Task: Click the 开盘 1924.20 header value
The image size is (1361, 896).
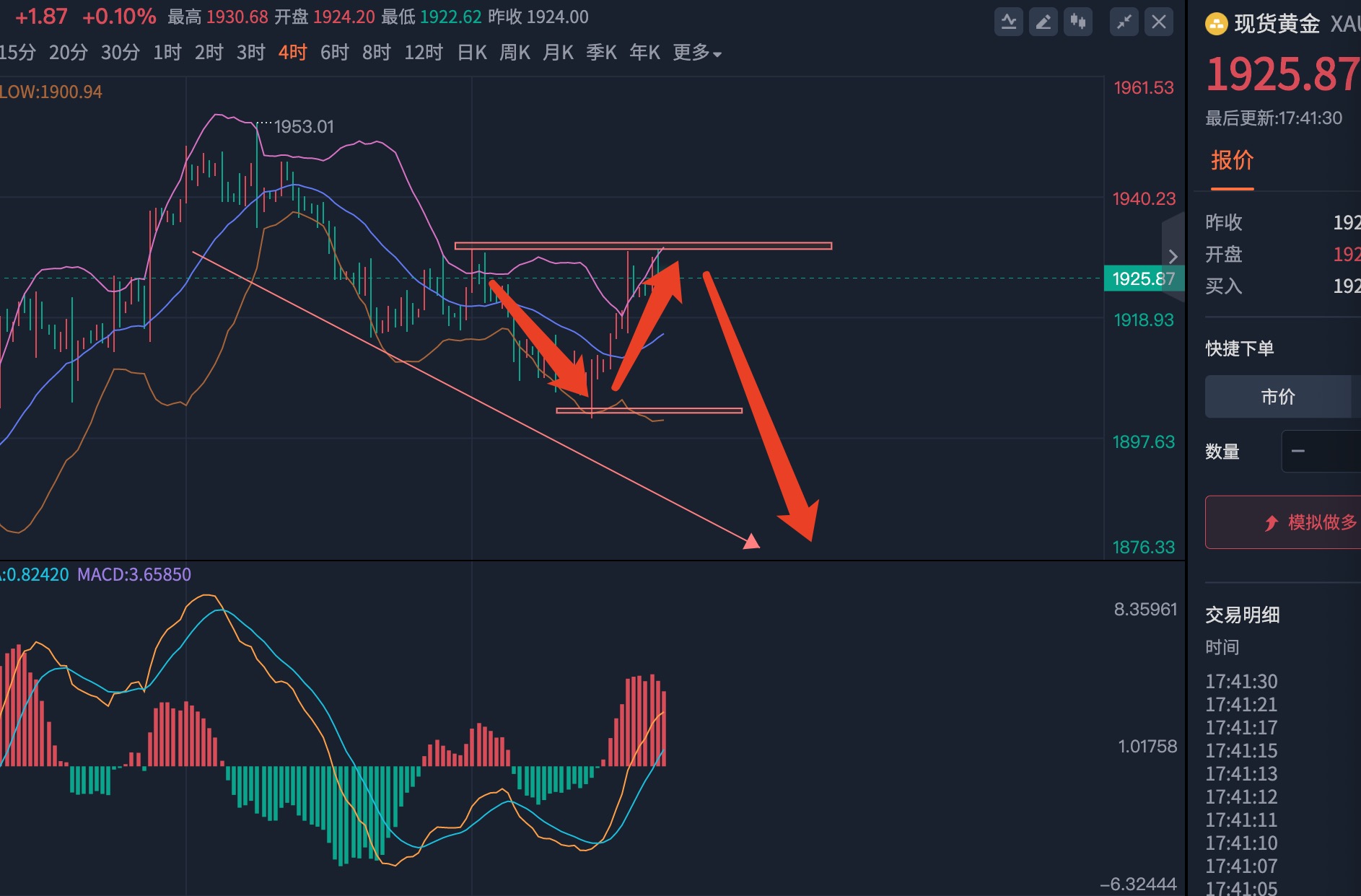Action: tap(325, 17)
